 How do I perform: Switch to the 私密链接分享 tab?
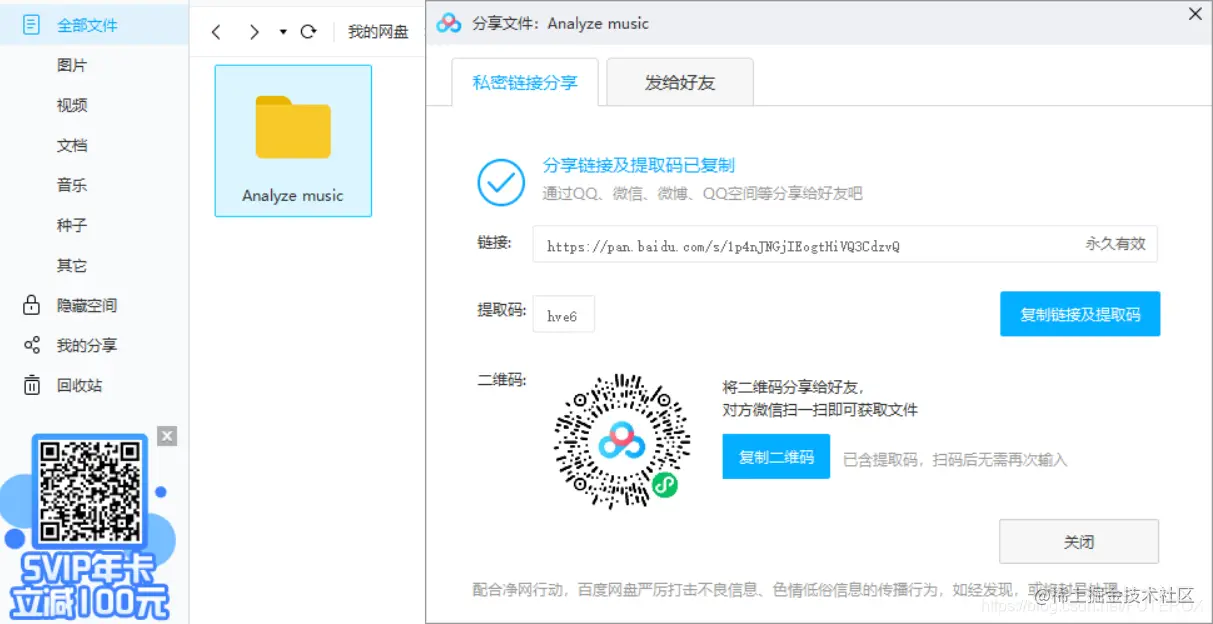[525, 82]
